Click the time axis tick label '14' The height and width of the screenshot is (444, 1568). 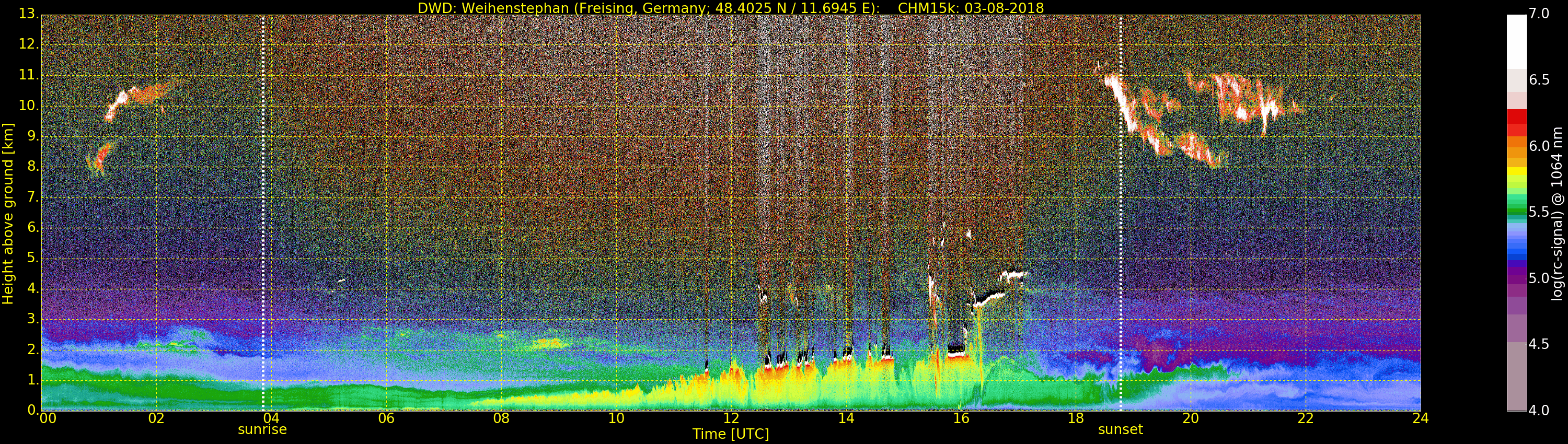tap(846, 418)
